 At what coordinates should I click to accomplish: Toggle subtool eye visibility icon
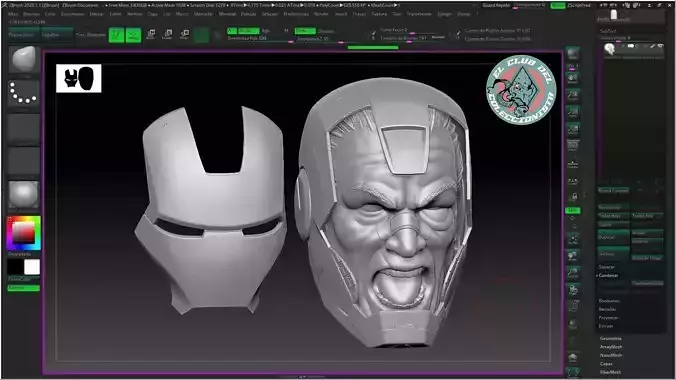tap(660, 46)
